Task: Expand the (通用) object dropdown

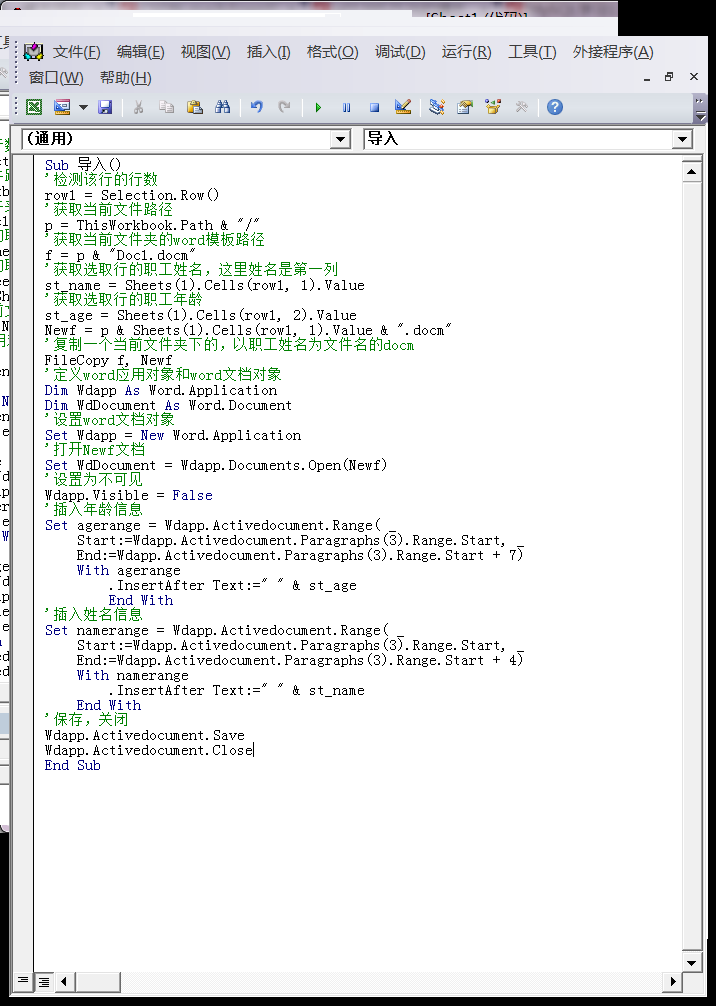Action: point(340,140)
